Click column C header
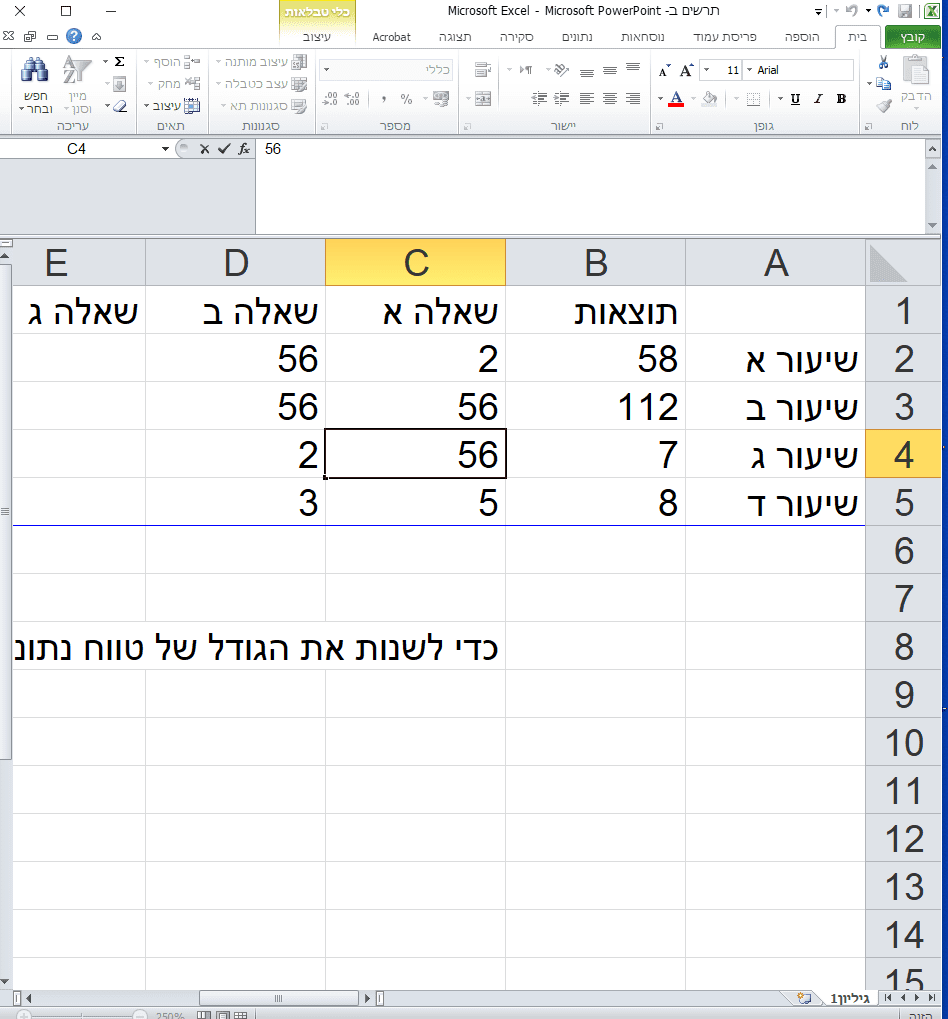Screen dimensions: 948x1019 tap(416, 263)
